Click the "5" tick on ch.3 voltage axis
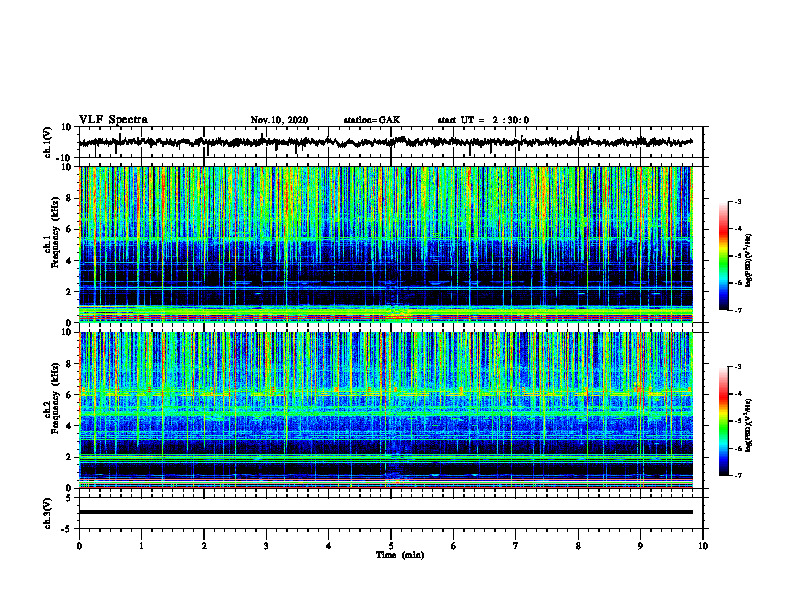Viewport: 792px width, 612px height. coord(69,498)
